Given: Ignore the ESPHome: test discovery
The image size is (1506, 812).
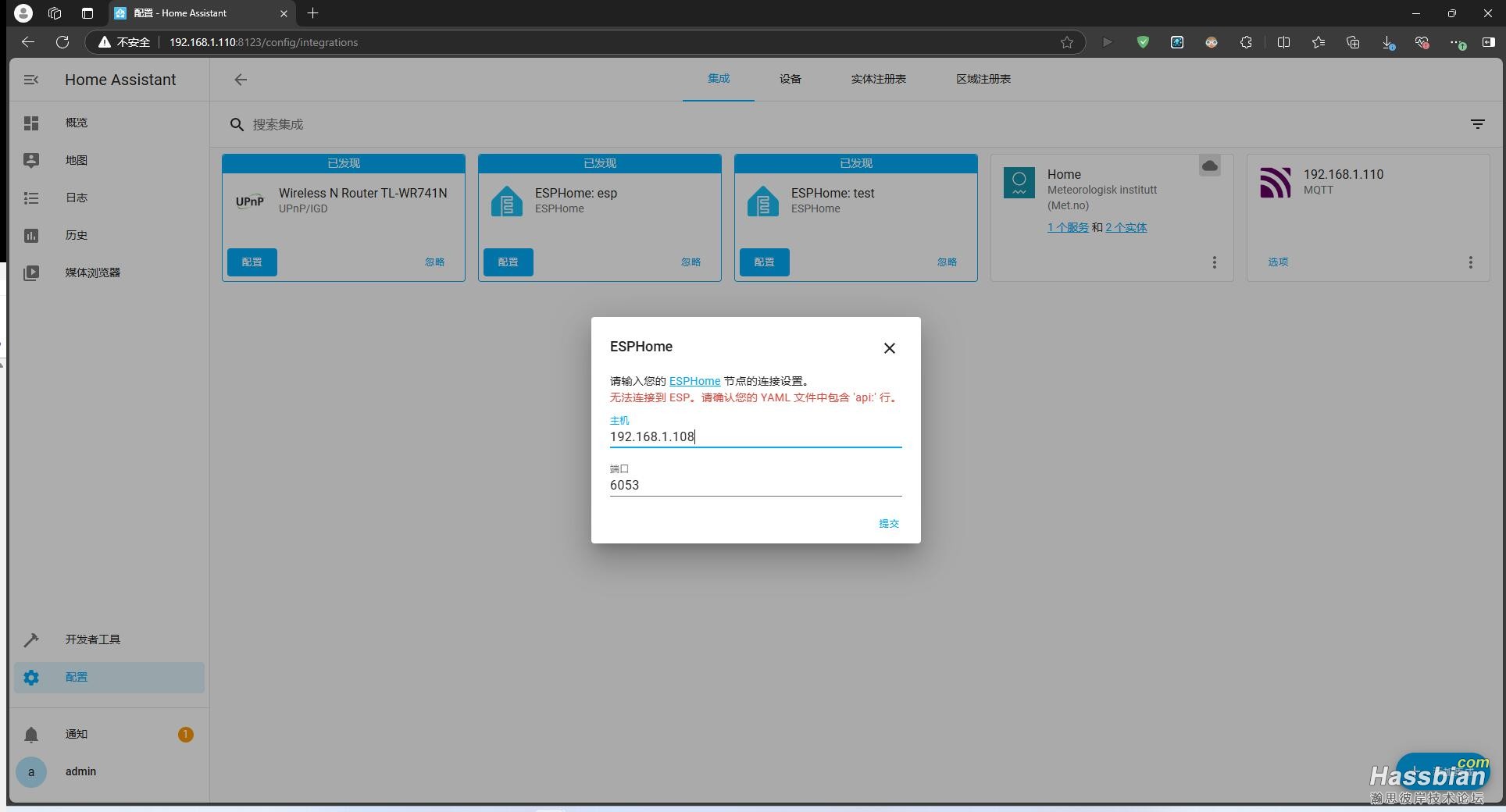Looking at the screenshot, I should [x=947, y=262].
